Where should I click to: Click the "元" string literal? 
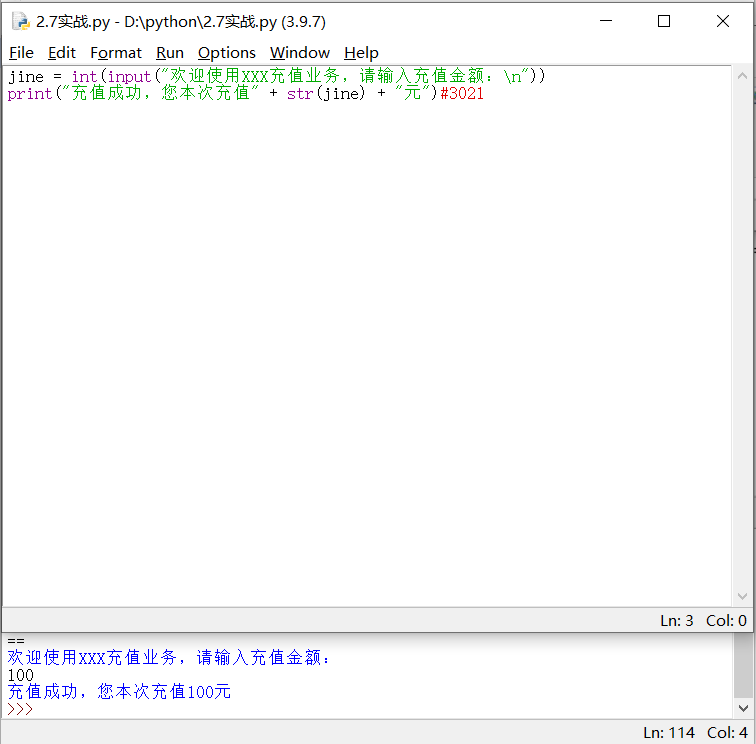[413, 93]
